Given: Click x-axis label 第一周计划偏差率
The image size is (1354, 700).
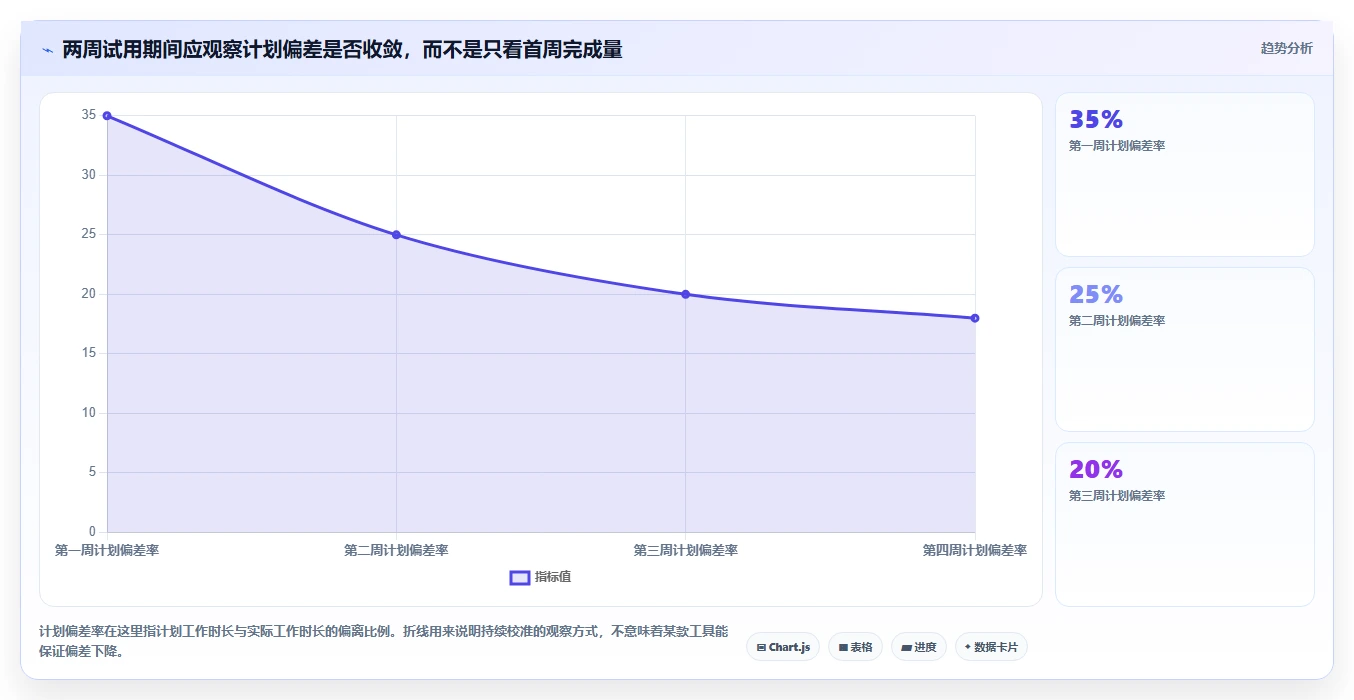Looking at the screenshot, I should (x=107, y=550).
